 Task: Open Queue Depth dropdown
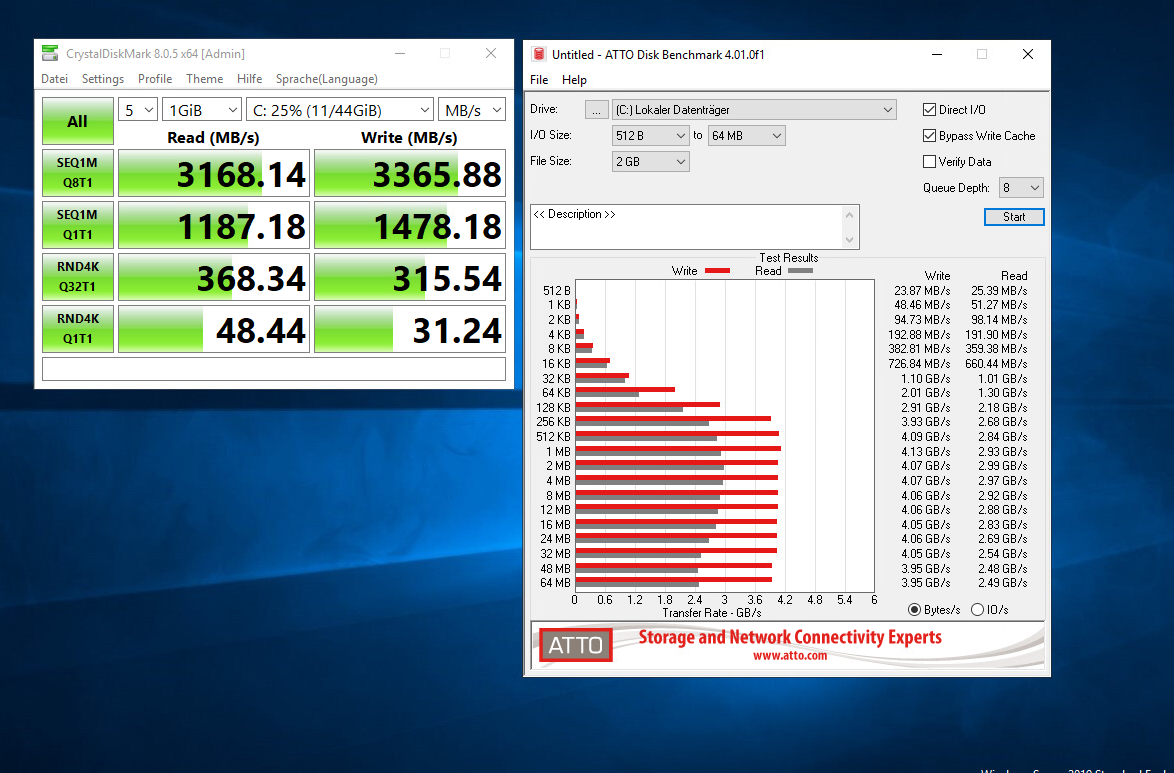(1021, 187)
